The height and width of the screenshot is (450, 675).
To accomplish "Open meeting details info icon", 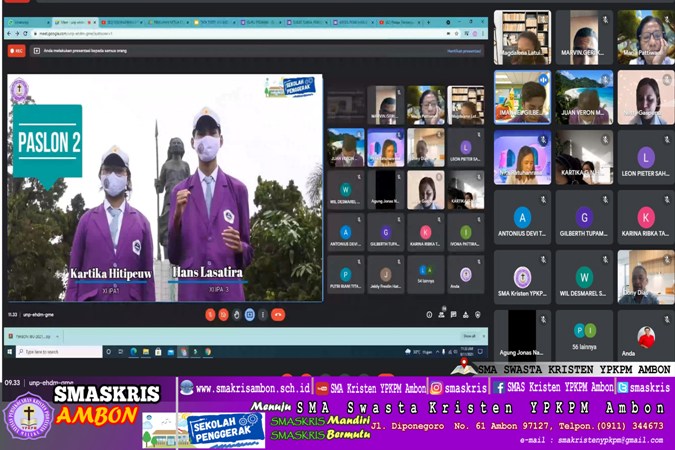I will (x=429, y=315).
